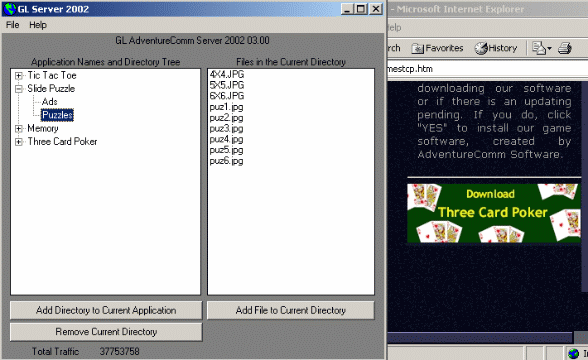Screen dimensions: 588x360
Task: Expand the Memory tree node
Action: 18,129
